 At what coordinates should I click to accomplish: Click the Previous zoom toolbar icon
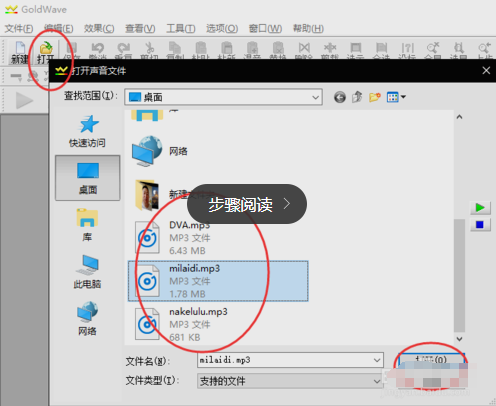tap(484, 50)
